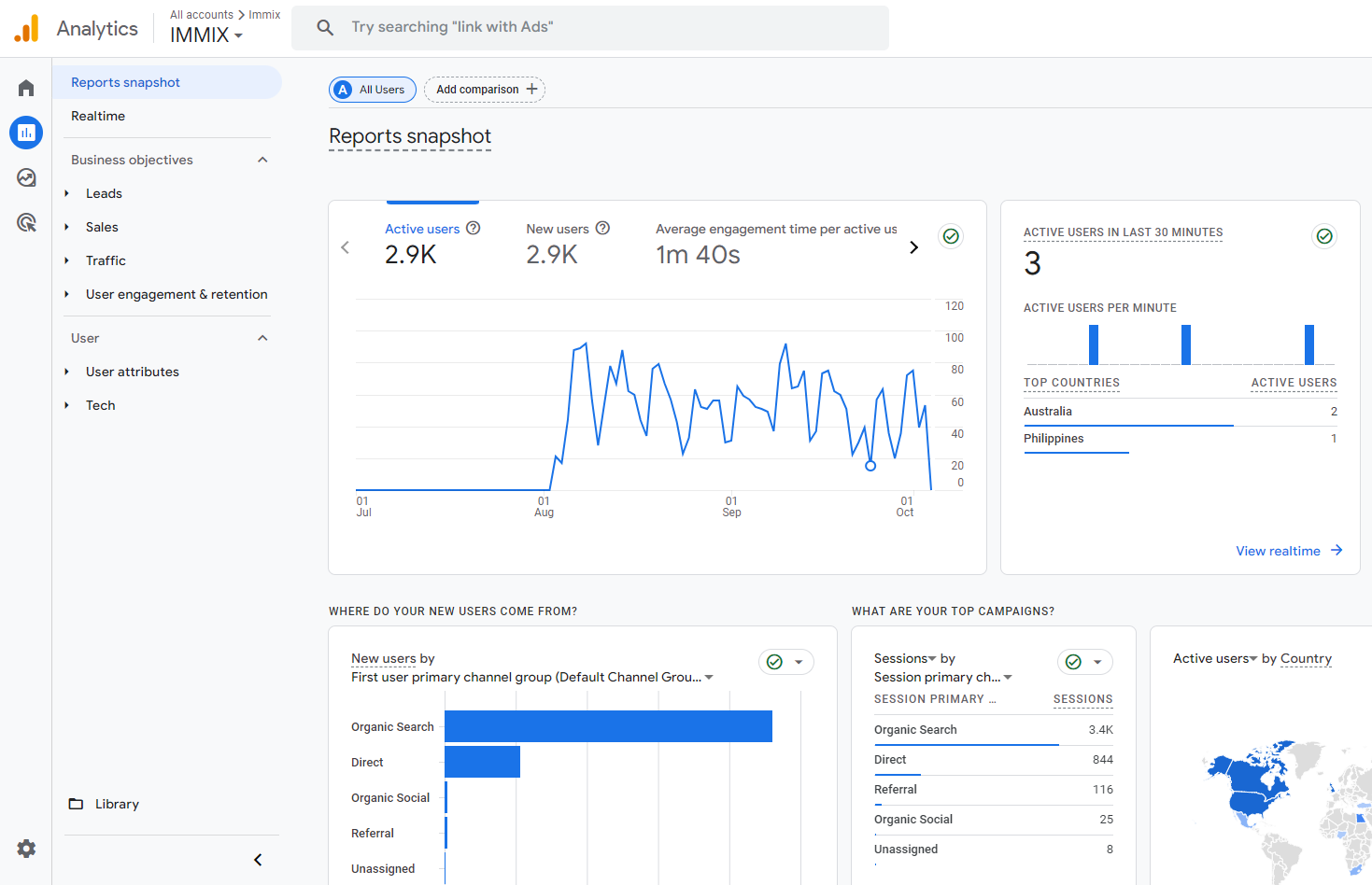Open the Realtime report
The height and width of the screenshot is (885, 1372).
pyautogui.click(x=98, y=116)
